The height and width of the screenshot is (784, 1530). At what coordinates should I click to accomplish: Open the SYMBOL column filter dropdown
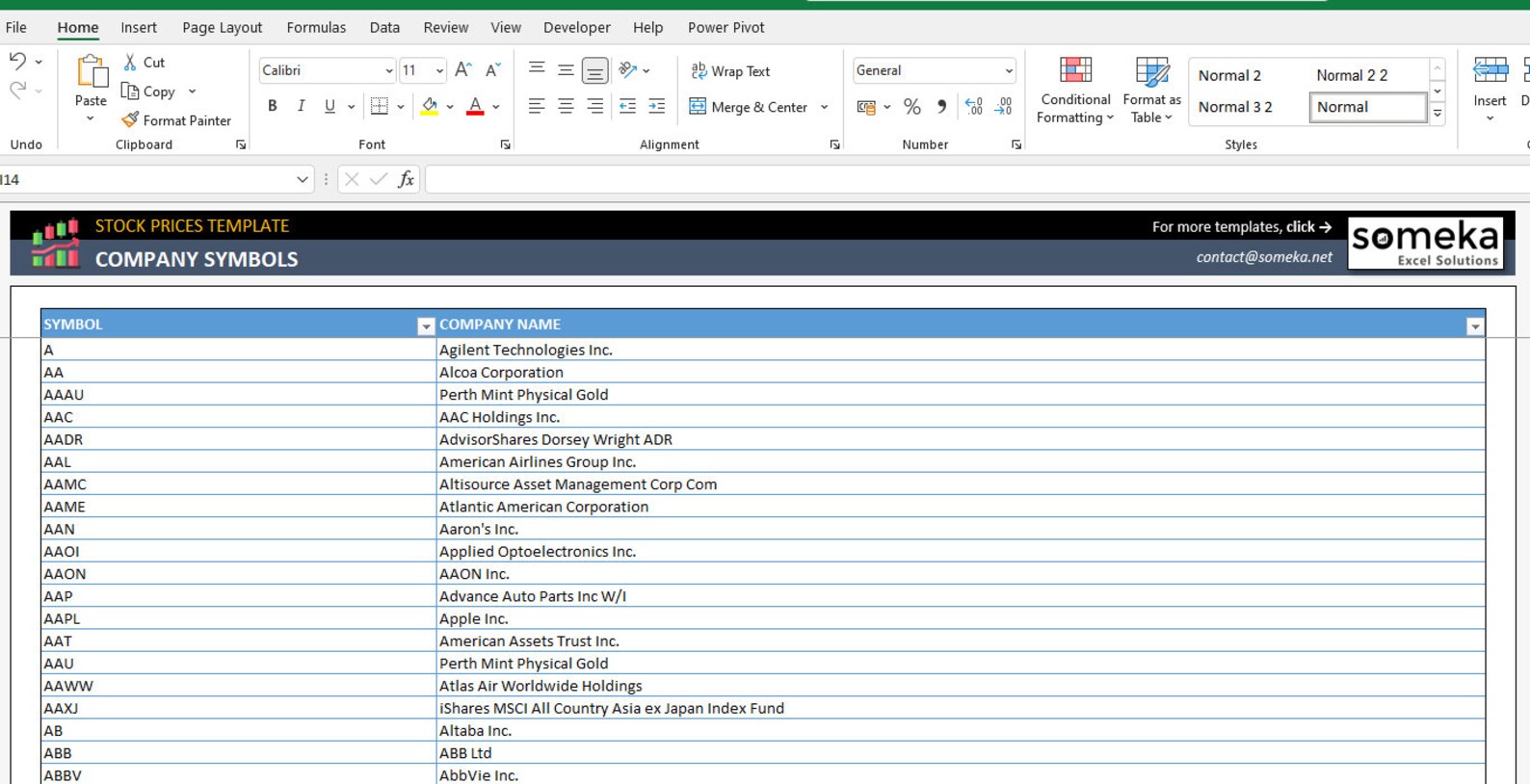(x=425, y=327)
